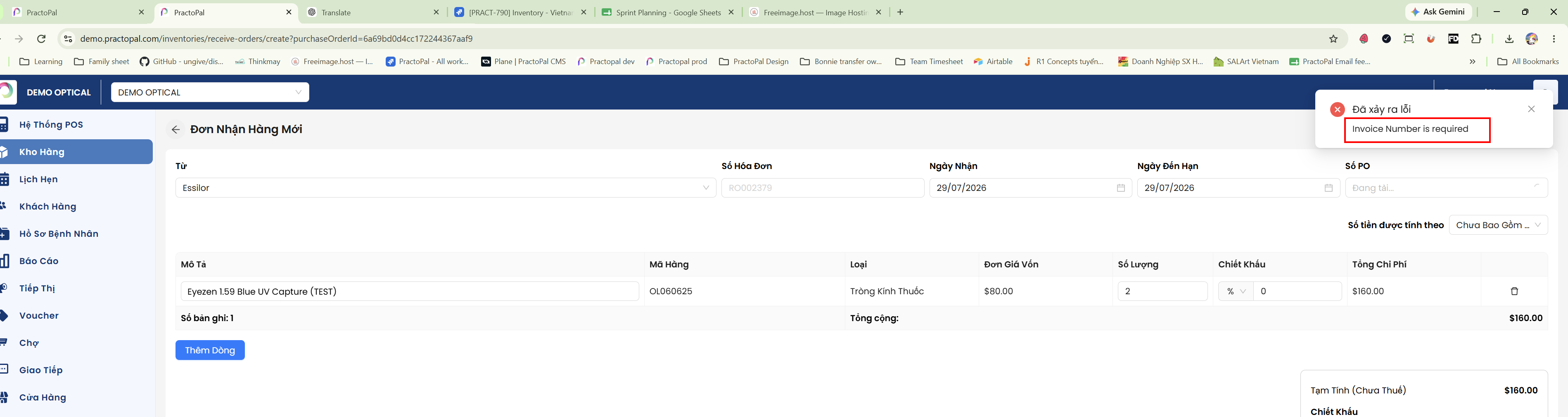Open Báo Cáo in the sidebar
Viewport: 1568px width, 417px height.
click(39, 261)
